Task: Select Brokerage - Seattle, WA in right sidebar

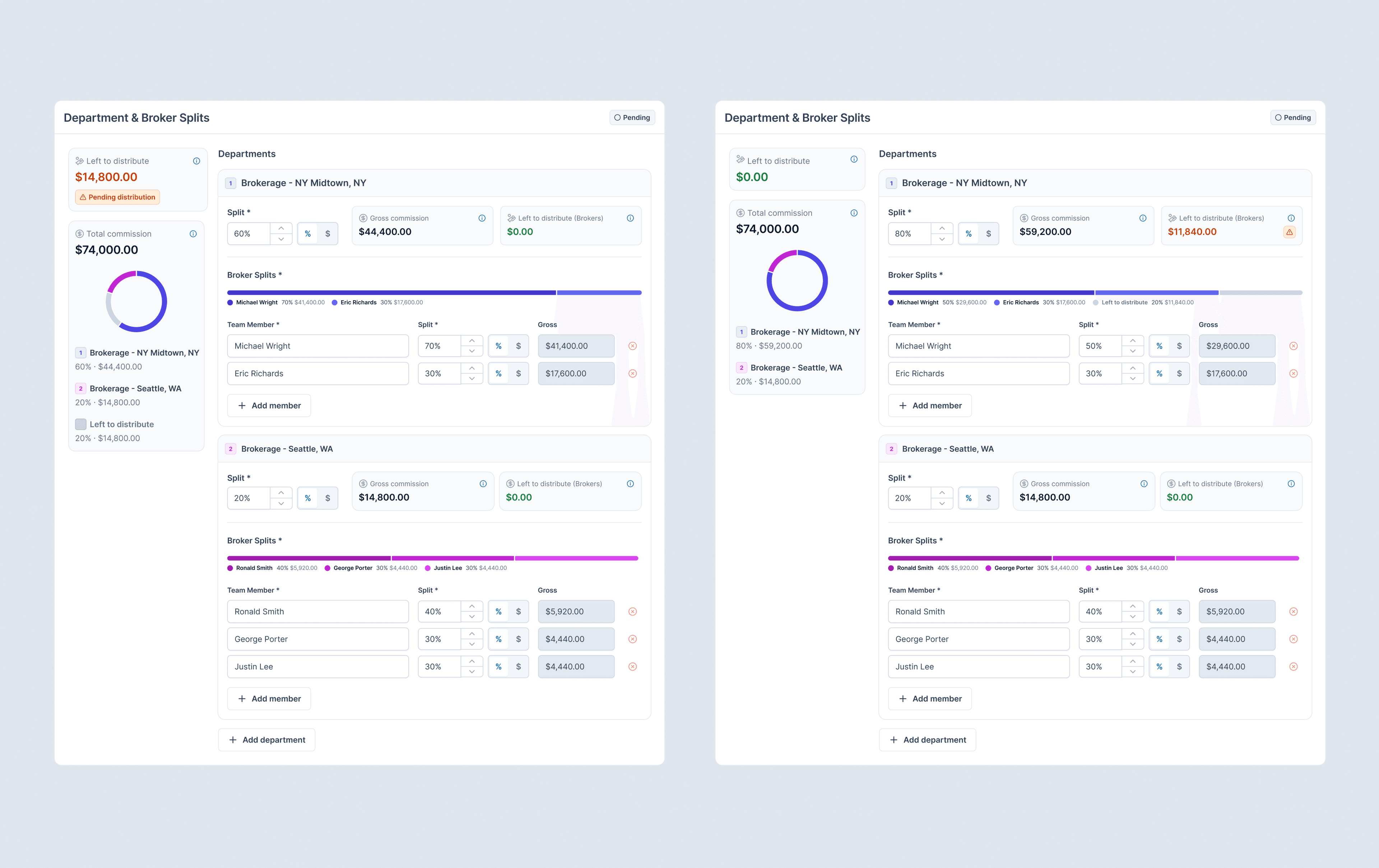Action: tap(796, 368)
